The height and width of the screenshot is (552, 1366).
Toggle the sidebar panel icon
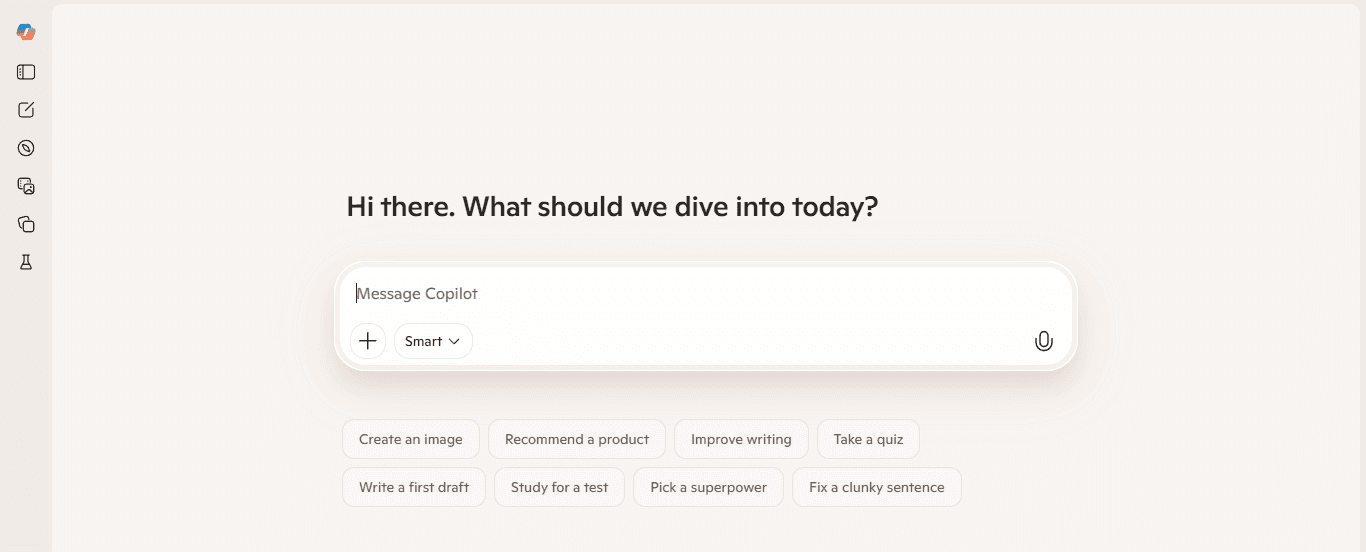tap(26, 72)
